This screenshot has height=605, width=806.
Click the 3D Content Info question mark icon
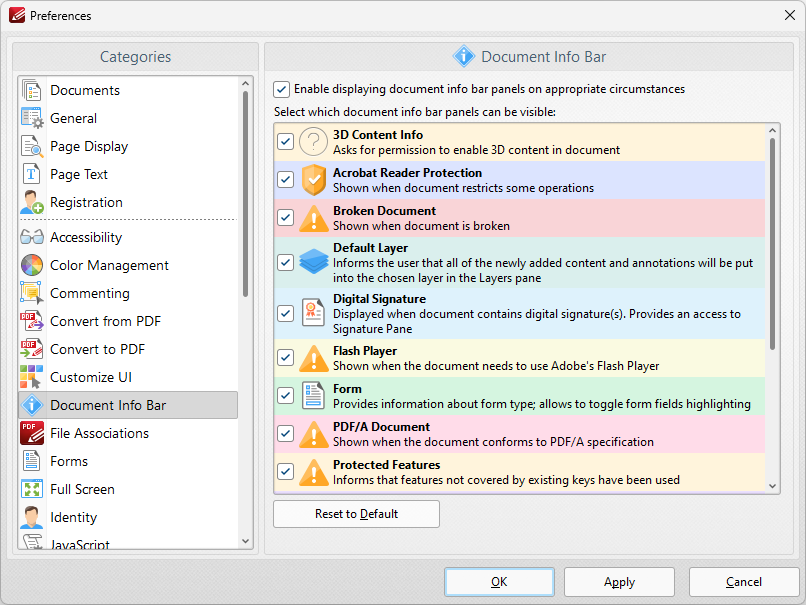314,142
